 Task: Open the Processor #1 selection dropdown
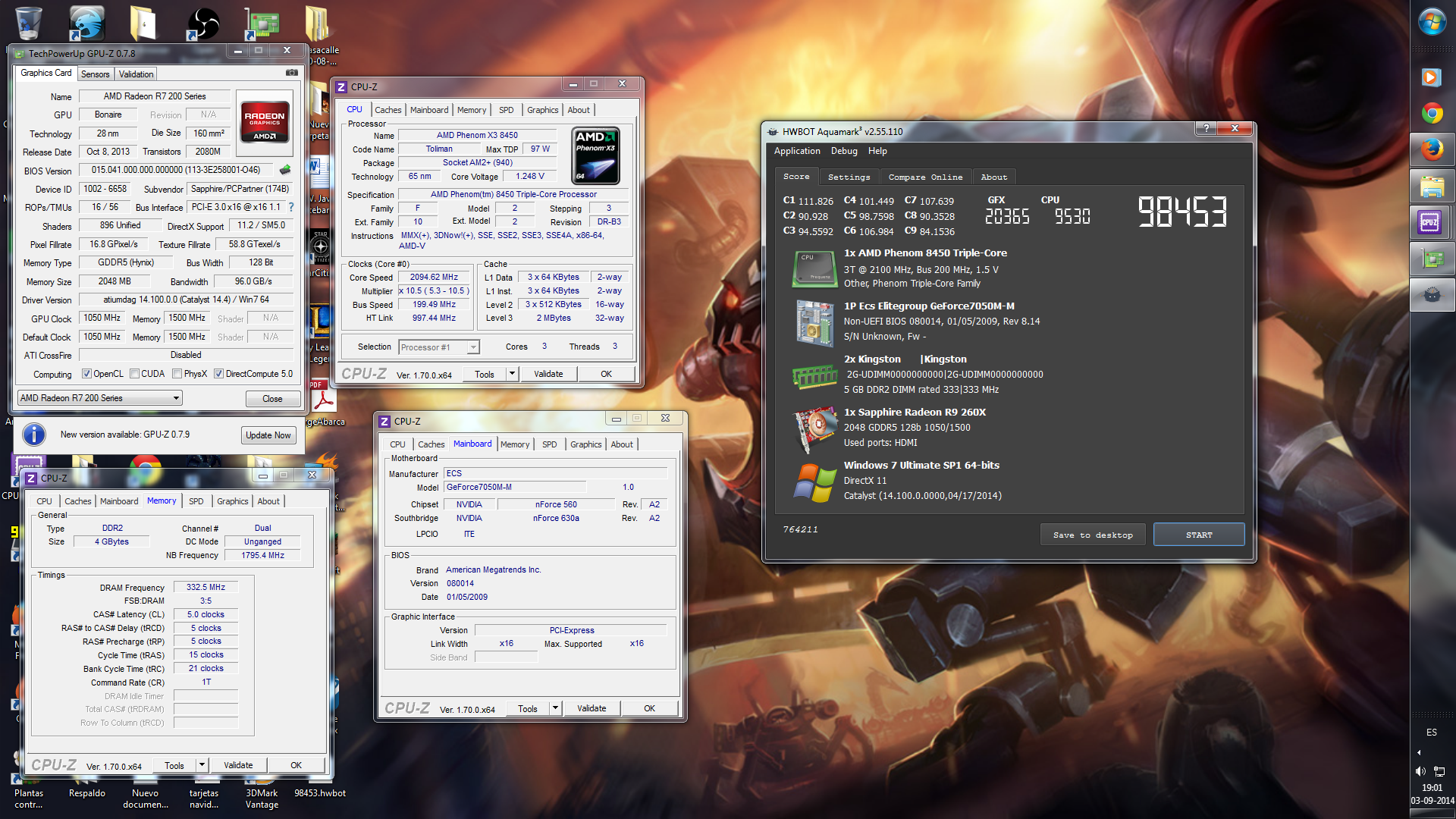(x=439, y=347)
